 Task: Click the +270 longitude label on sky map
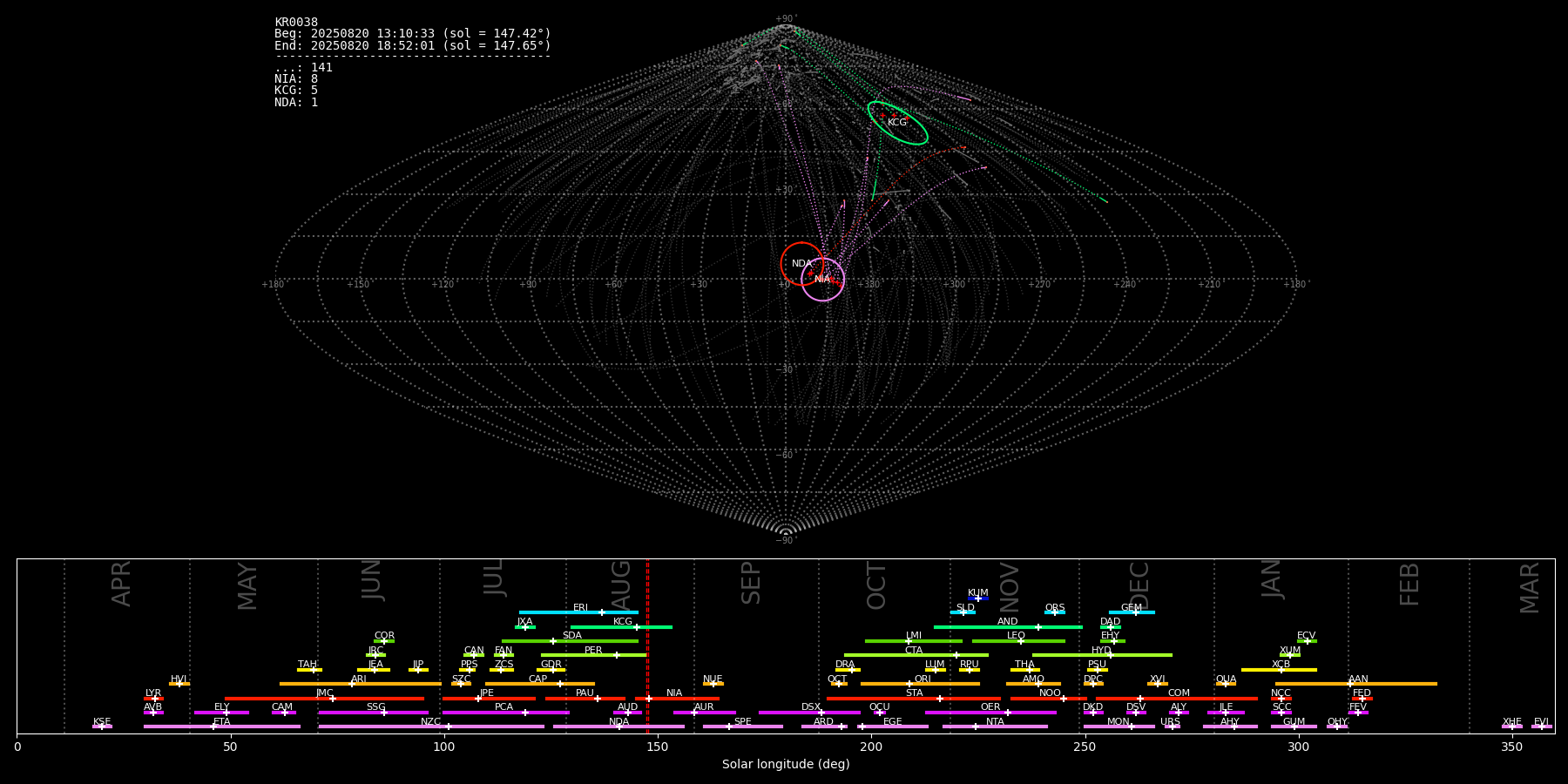1039,284
